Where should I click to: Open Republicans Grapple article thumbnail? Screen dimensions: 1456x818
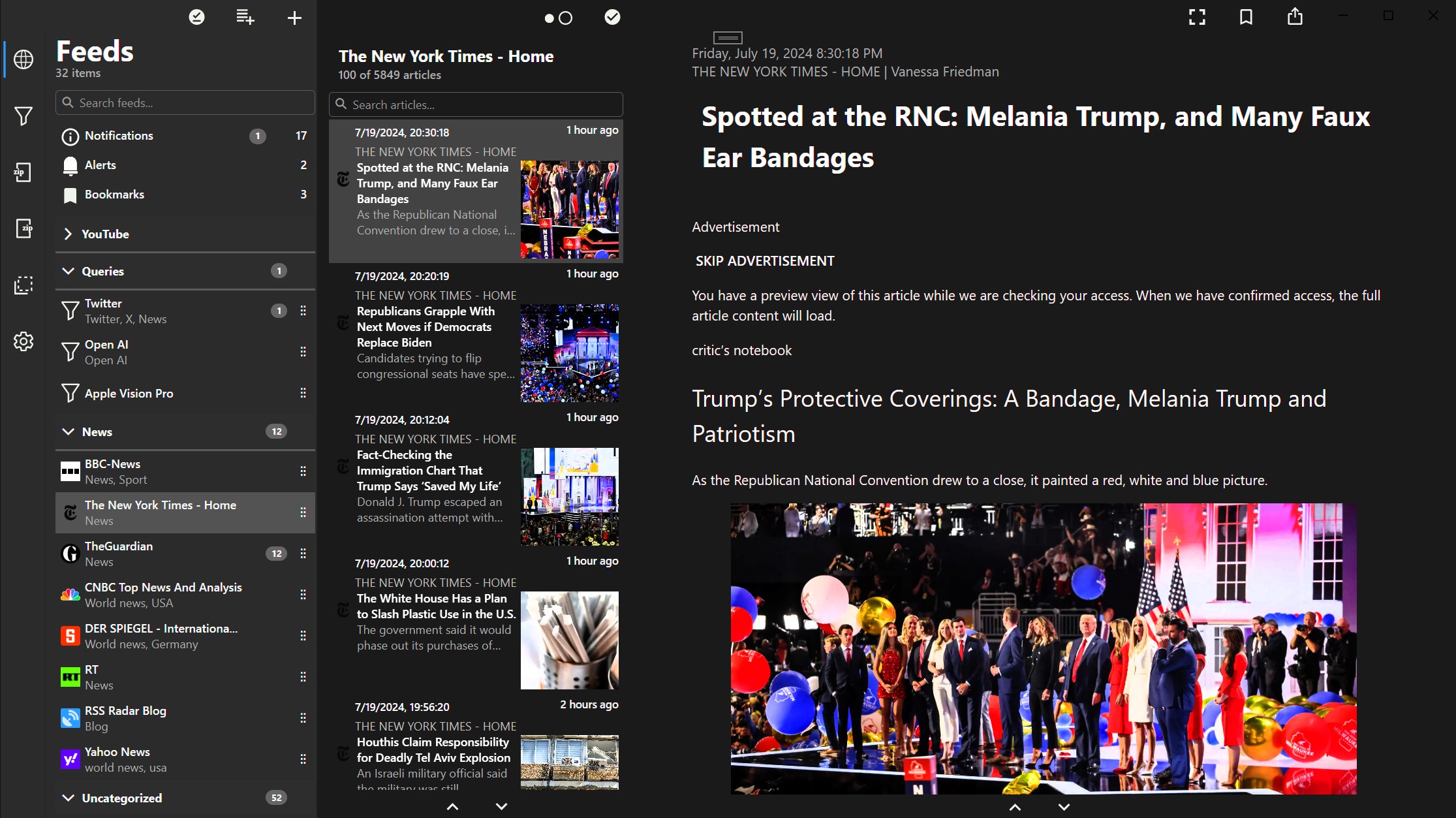click(x=569, y=353)
